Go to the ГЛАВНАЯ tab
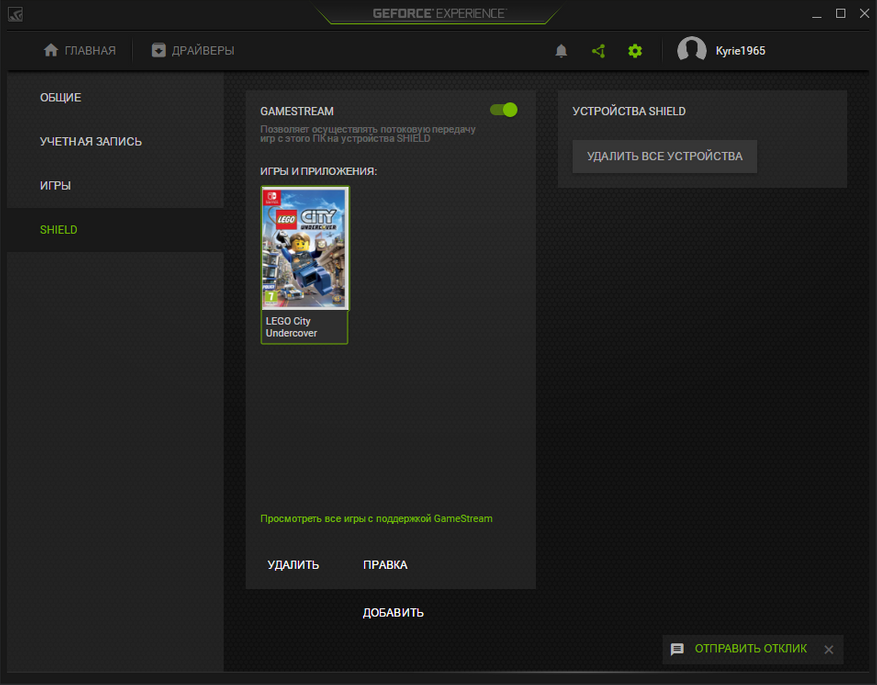This screenshot has width=877, height=685. [79, 50]
